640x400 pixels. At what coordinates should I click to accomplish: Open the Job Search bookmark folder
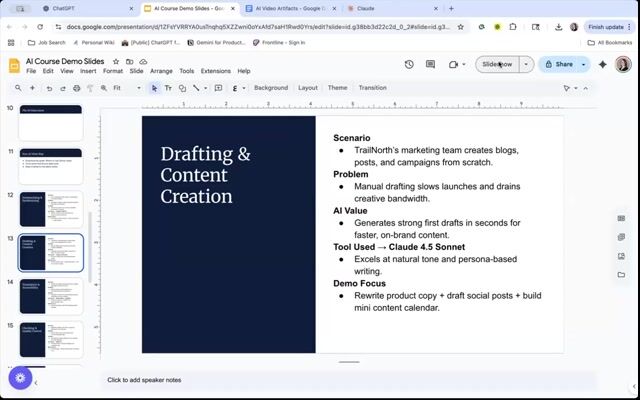pyautogui.click(x=46, y=42)
